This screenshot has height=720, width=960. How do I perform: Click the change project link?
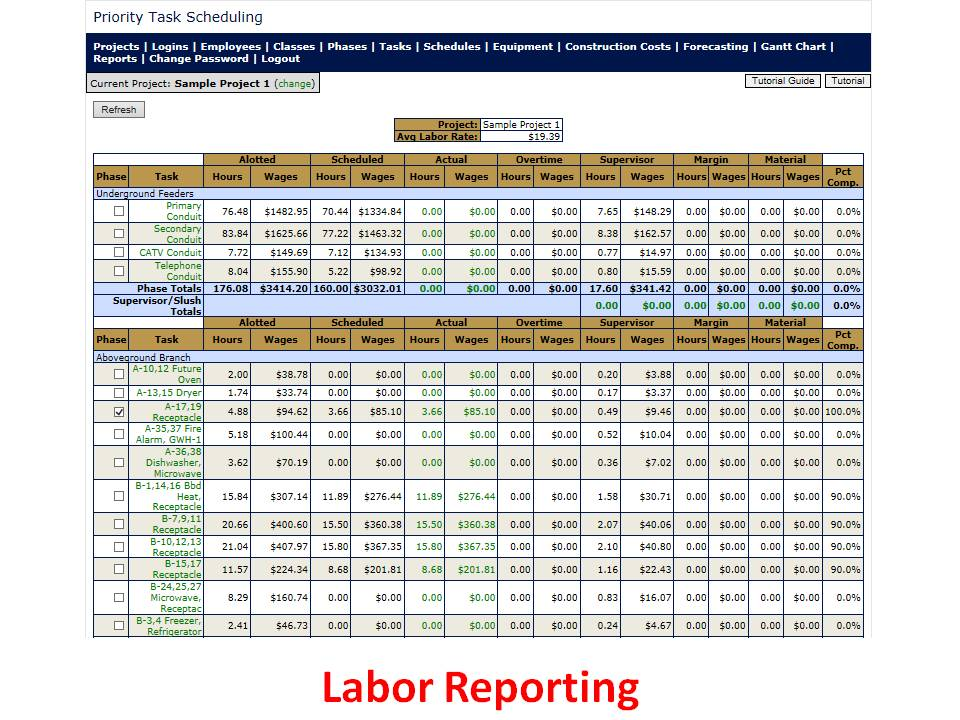(x=294, y=84)
